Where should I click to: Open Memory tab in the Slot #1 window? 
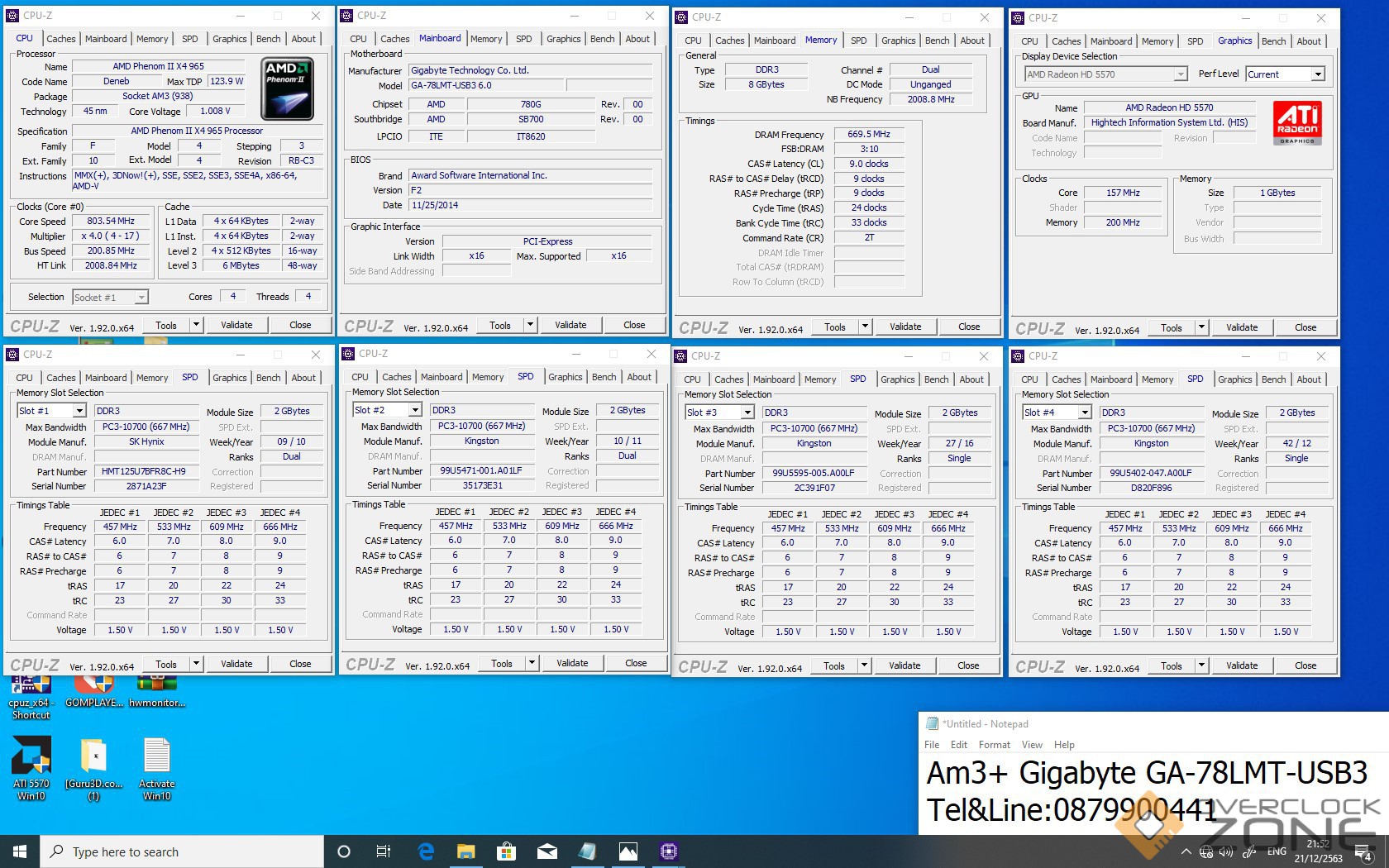(x=152, y=378)
